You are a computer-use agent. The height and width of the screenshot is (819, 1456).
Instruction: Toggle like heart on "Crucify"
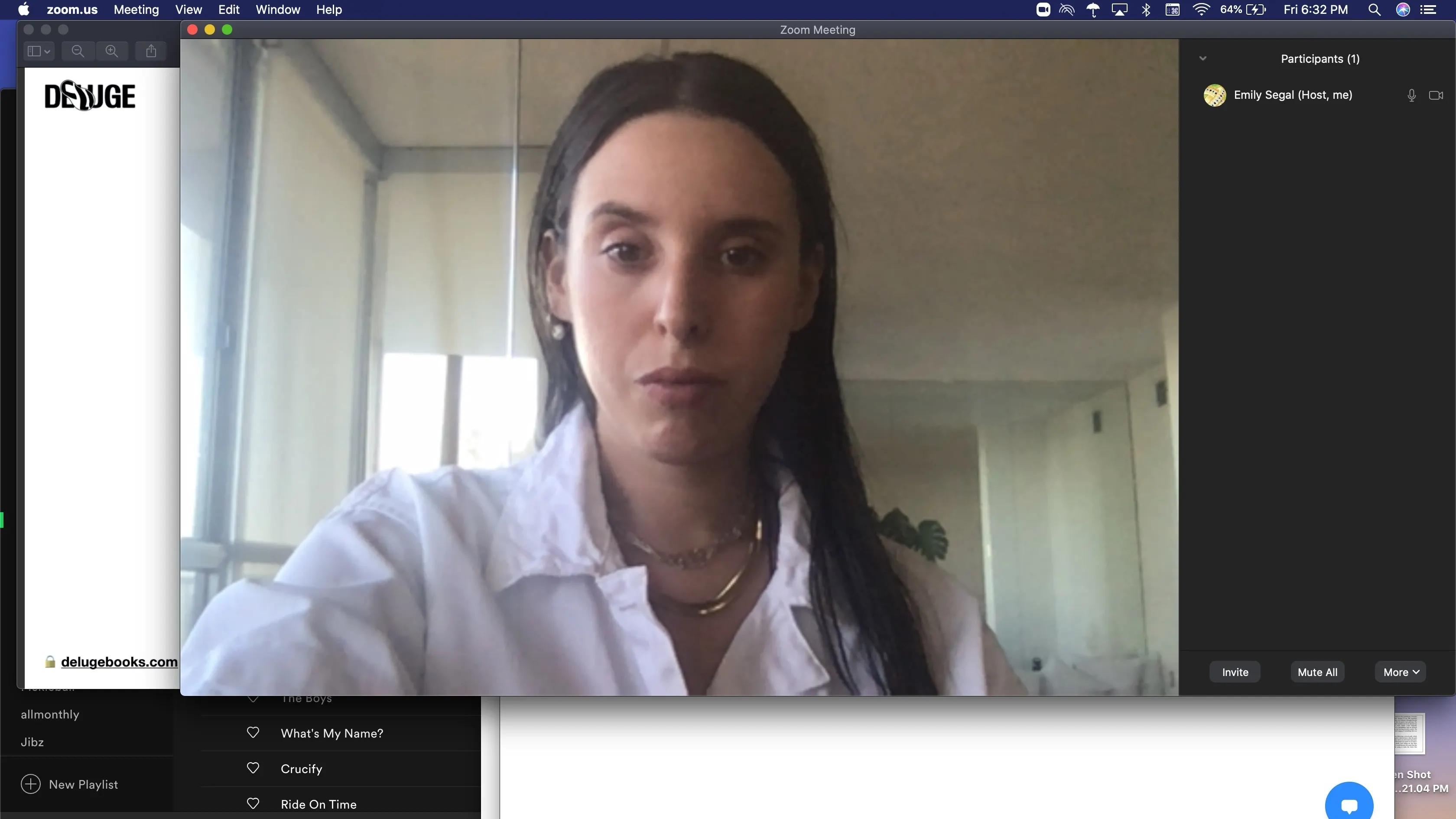[x=253, y=768]
